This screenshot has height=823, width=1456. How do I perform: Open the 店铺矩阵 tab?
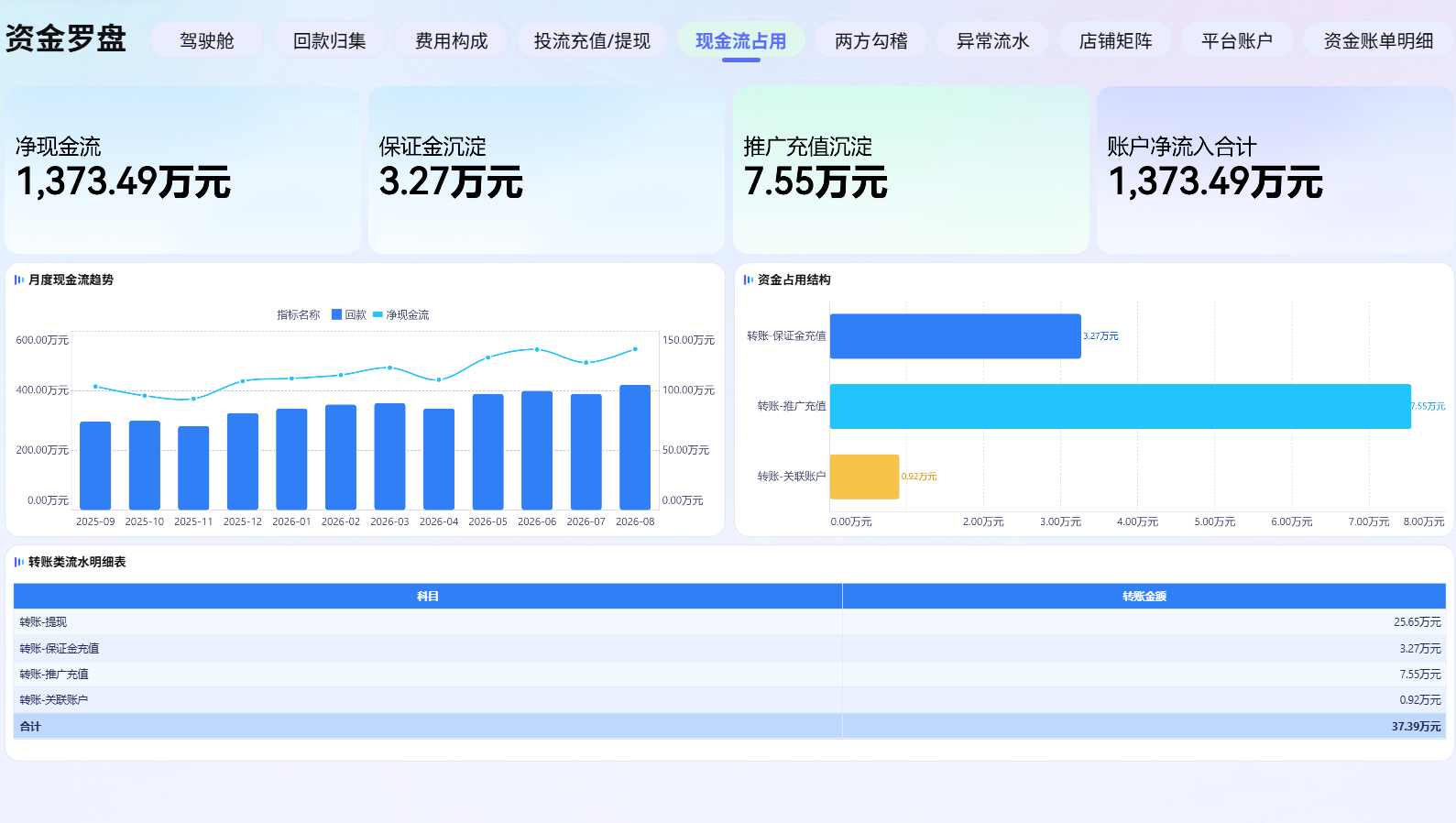1116,41
